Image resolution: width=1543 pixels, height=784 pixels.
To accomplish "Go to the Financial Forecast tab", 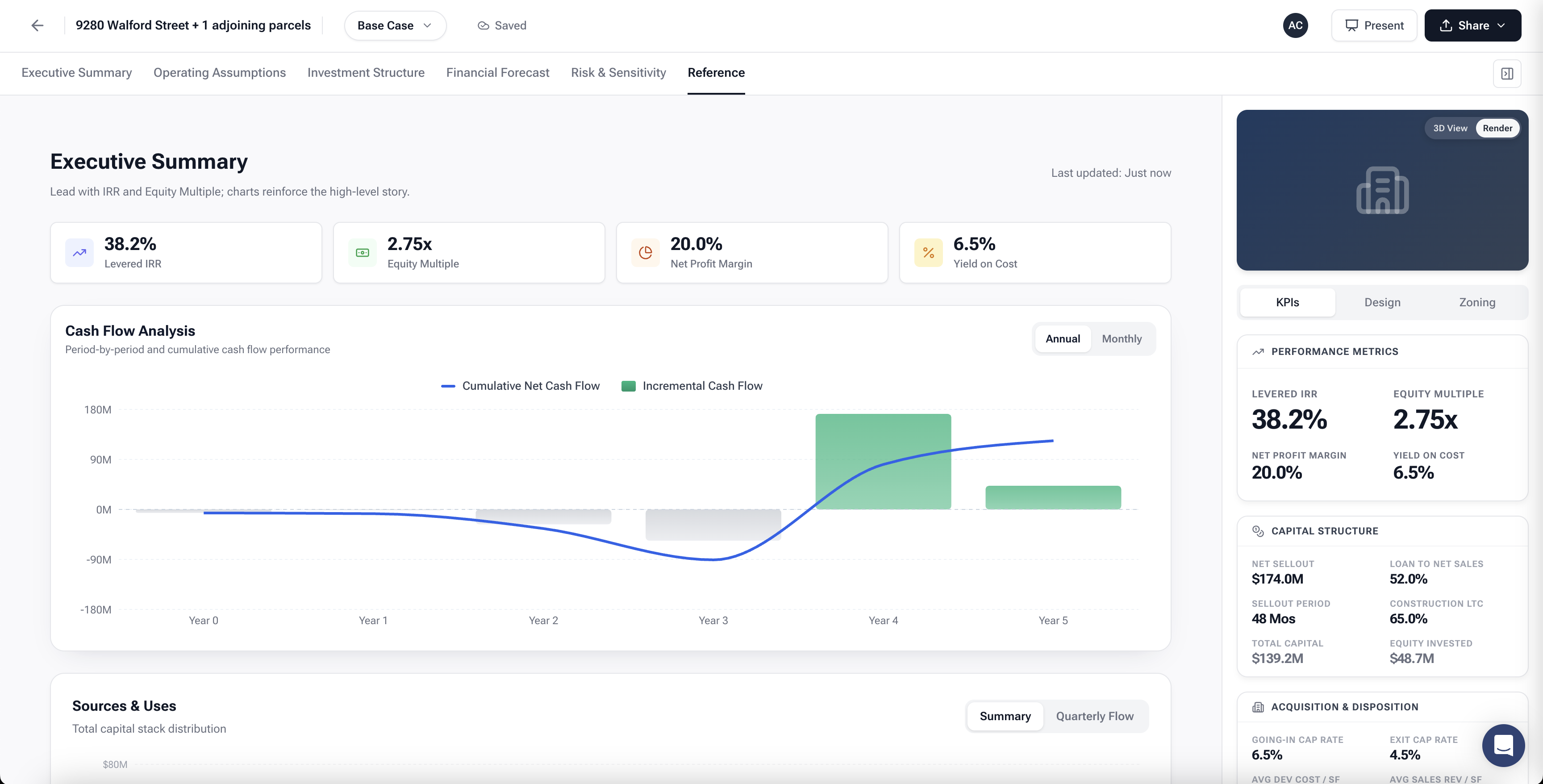I will tap(497, 72).
